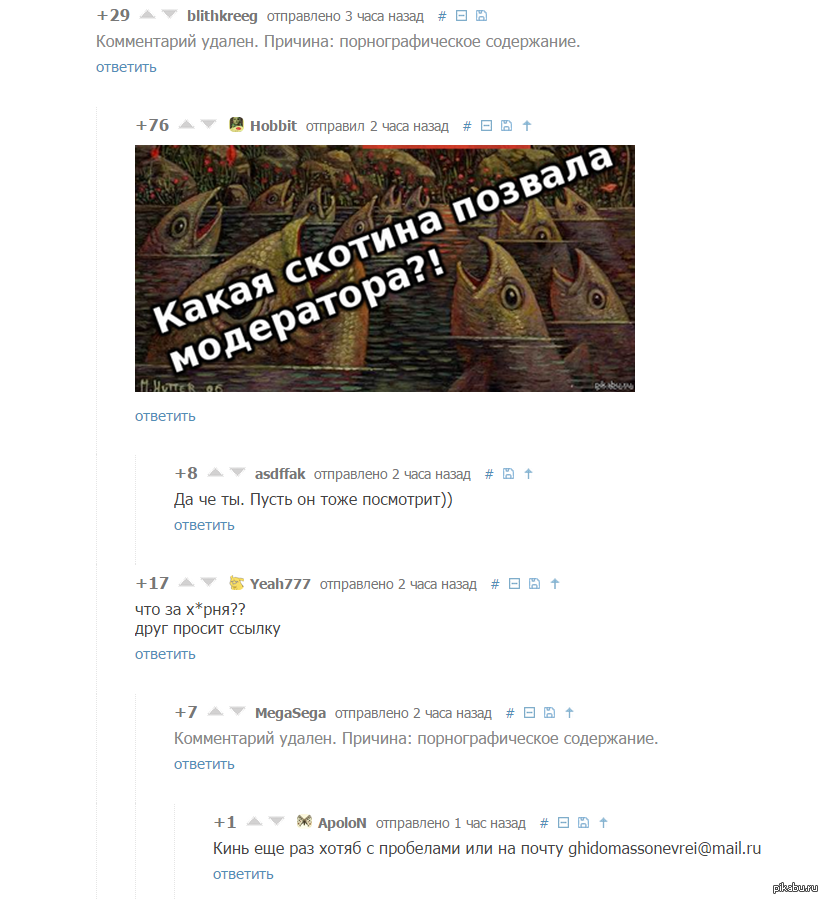Click ответить under ApoloN's comment
This screenshot has width=823, height=899.
[243, 874]
